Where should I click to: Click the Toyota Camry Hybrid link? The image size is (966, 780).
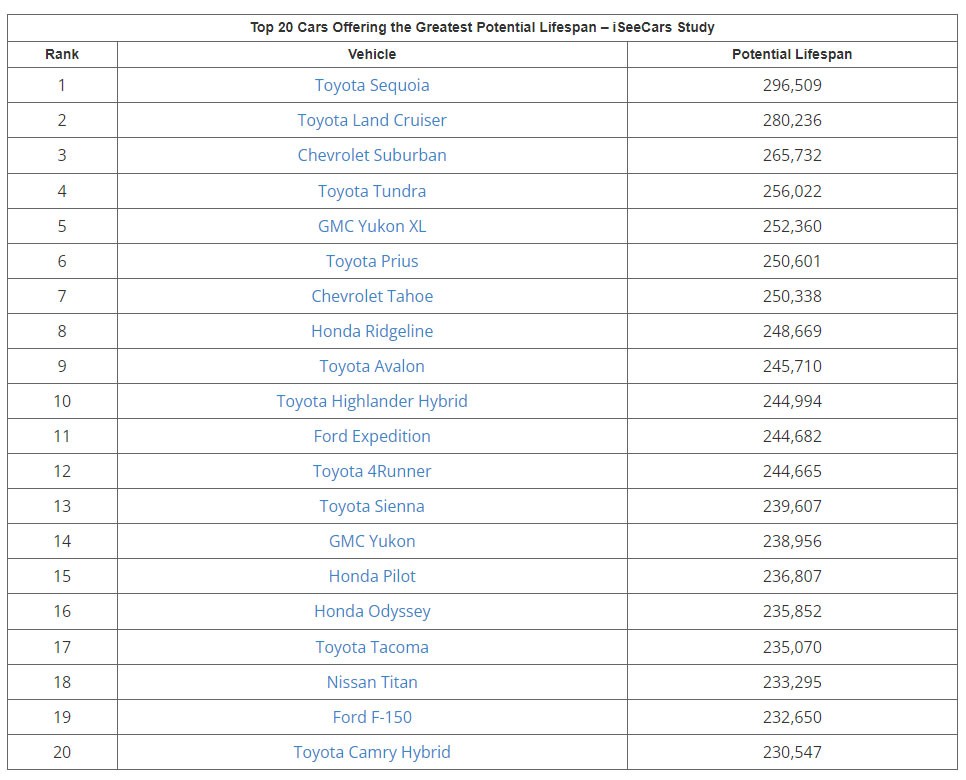372,752
